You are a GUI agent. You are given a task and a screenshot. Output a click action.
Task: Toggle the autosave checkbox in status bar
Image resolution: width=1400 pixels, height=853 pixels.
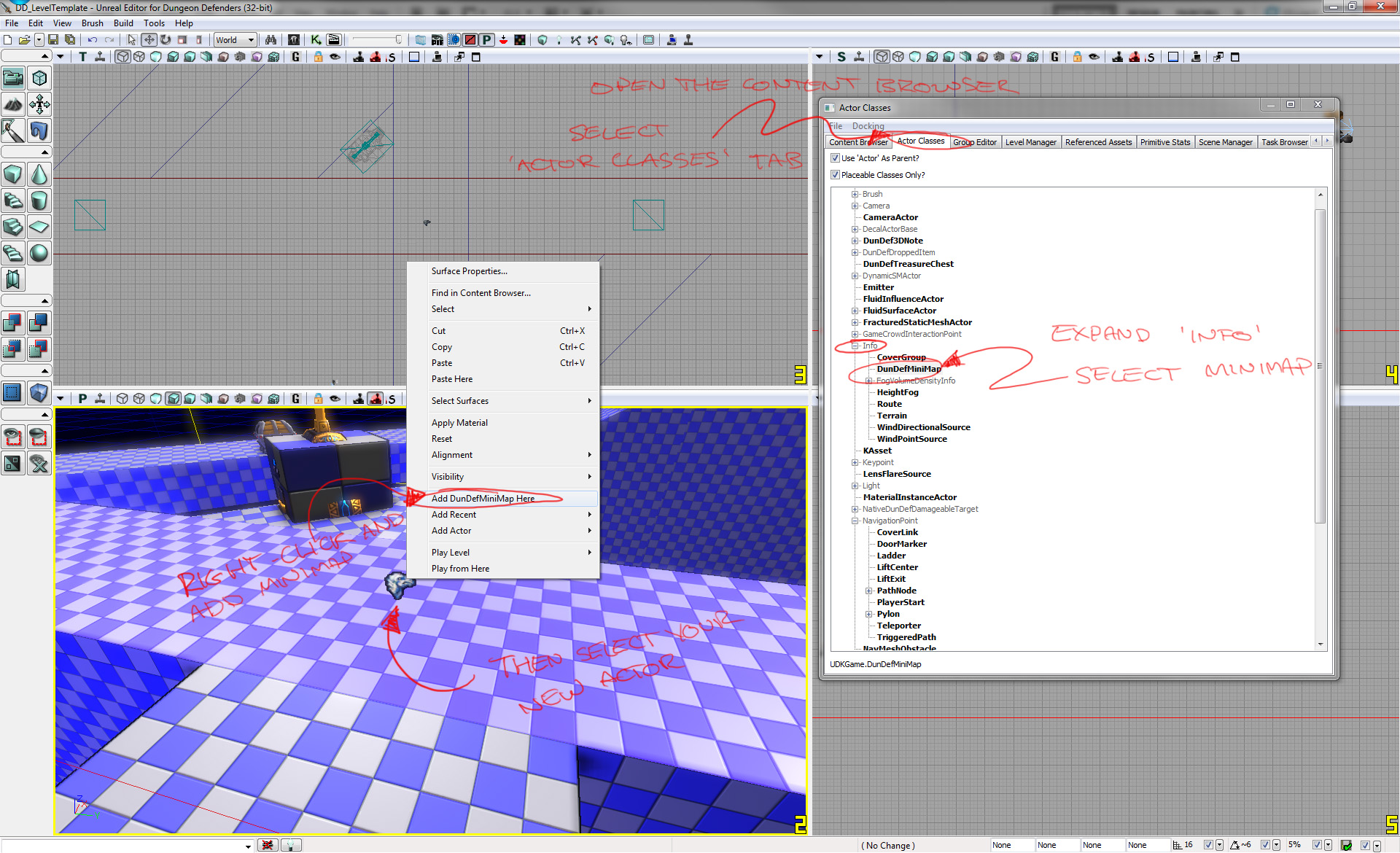(x=1365, y=845)
